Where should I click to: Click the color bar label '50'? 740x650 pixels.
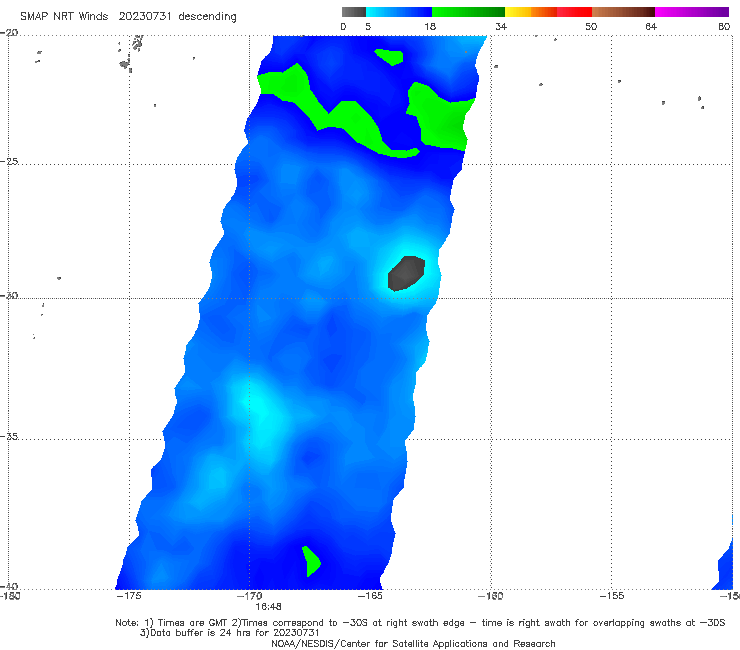[591, 27]
